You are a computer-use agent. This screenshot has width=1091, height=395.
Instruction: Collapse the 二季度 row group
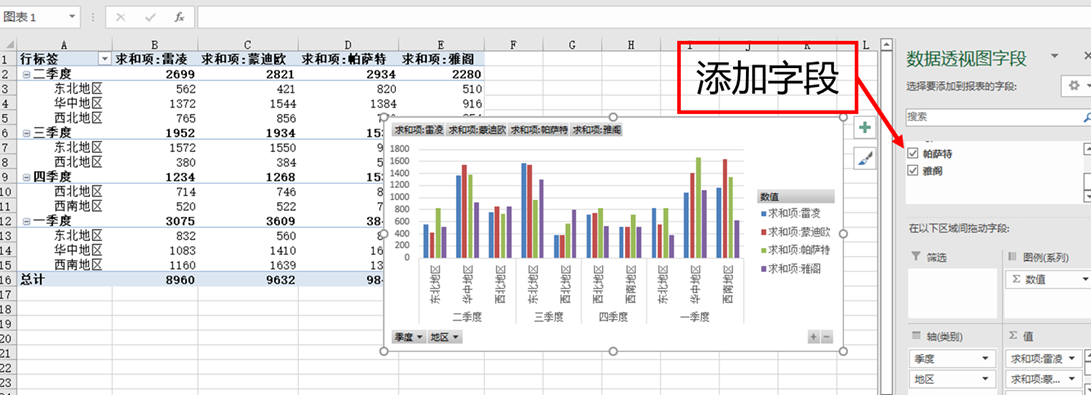point(26,74)
